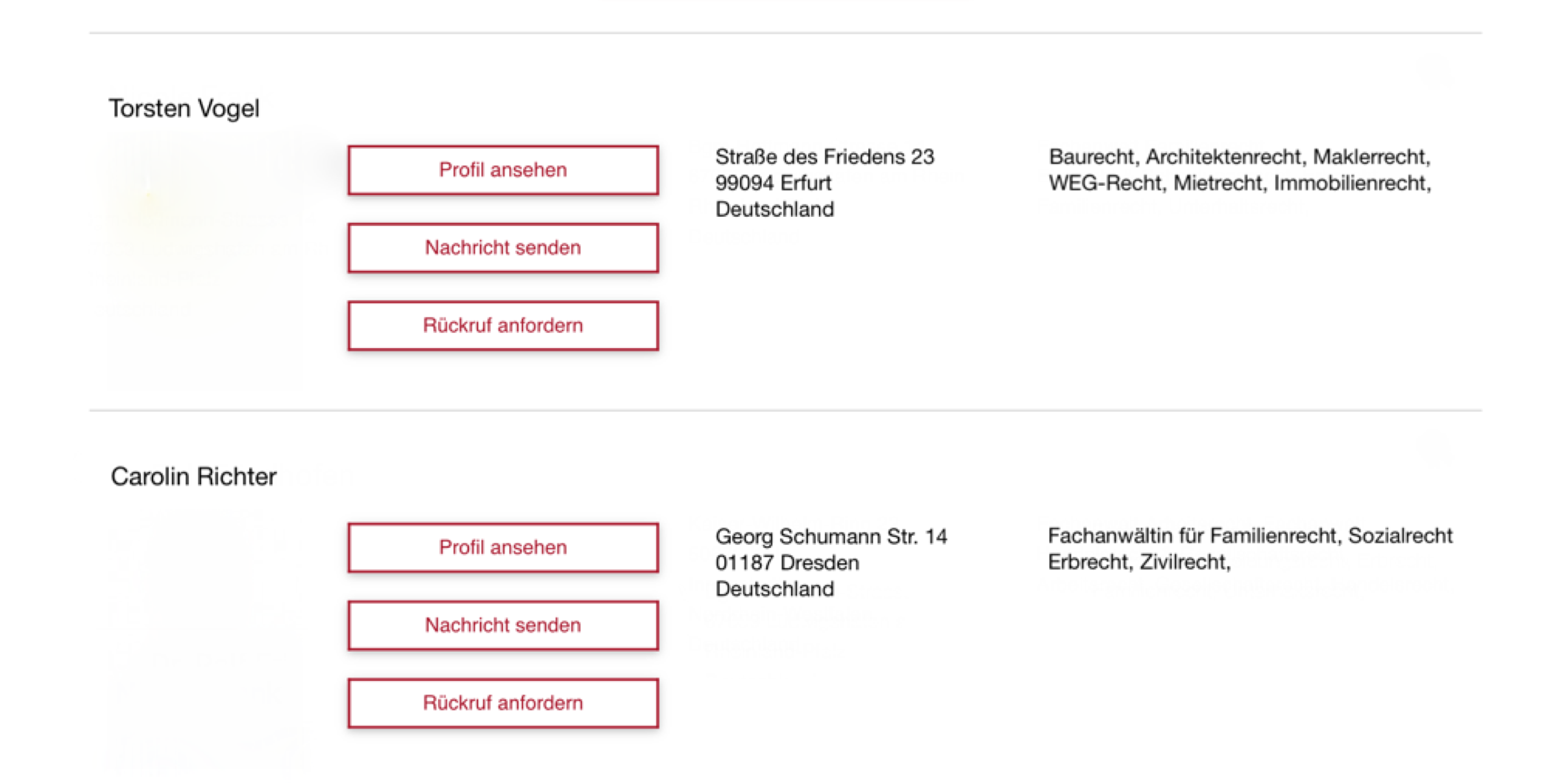Click the Erbrecht, Zivilrecht text line
The image size is (1568, 783).
pyautogui.click(x=1139, y=562)
